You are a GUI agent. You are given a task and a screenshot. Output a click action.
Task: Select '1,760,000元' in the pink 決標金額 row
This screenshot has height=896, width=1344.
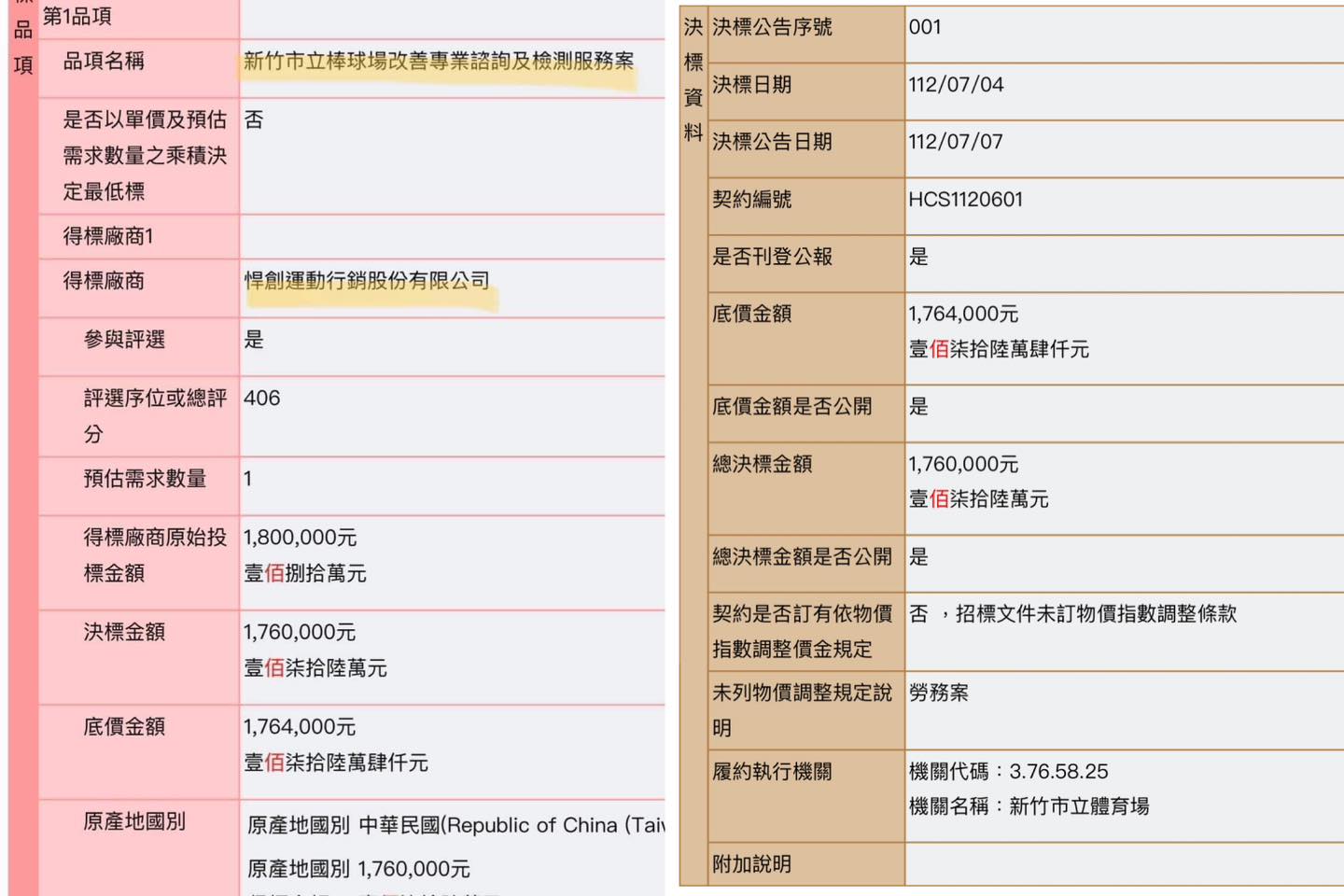coord(300,632)
